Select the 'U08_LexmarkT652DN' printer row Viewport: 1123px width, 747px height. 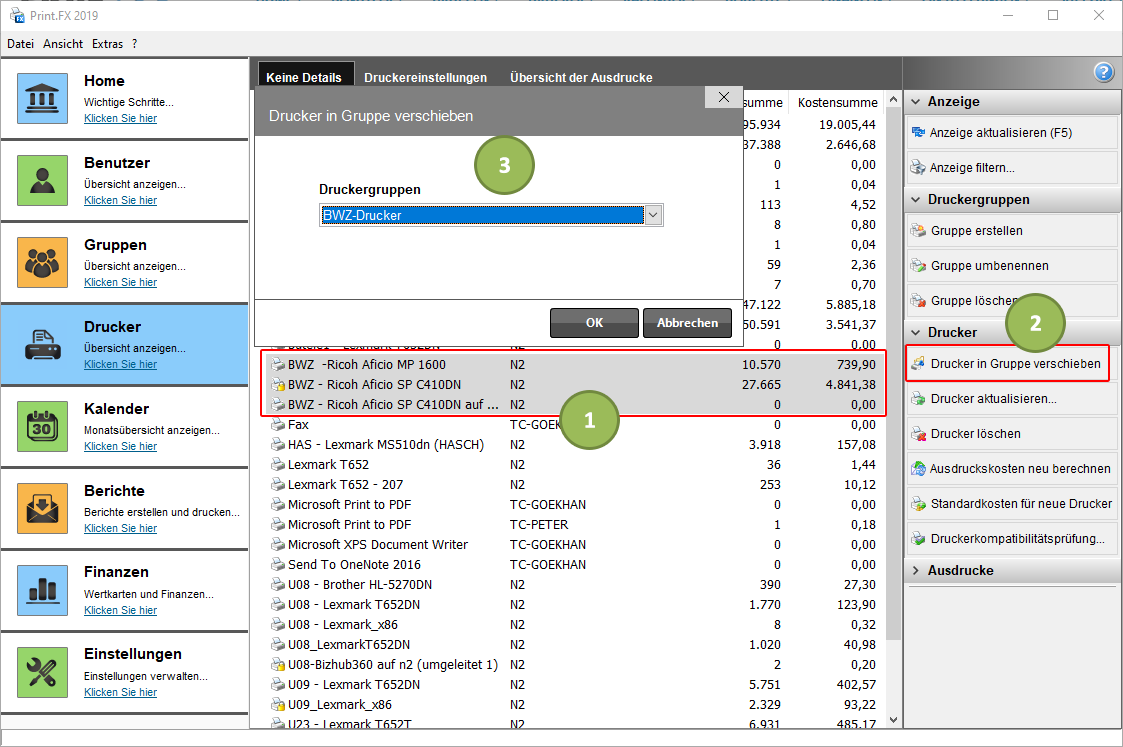pos(574,645)
